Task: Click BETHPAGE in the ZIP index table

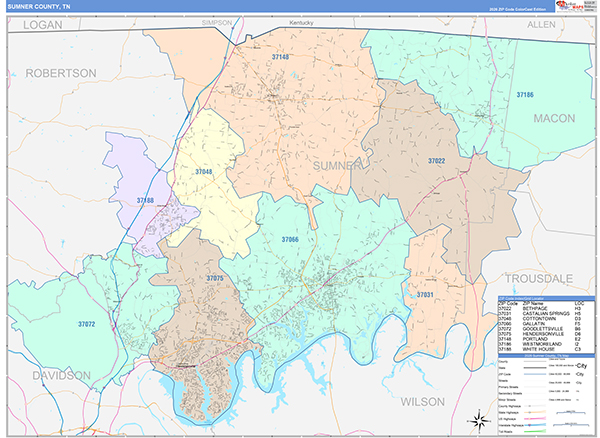Action: [535, 308]
